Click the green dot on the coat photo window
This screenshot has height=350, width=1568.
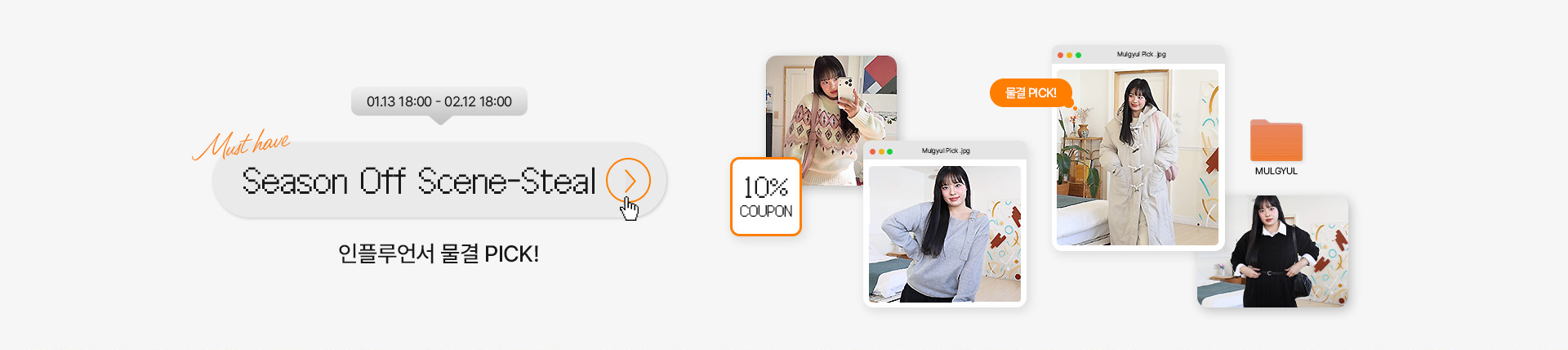[1078, 55]
